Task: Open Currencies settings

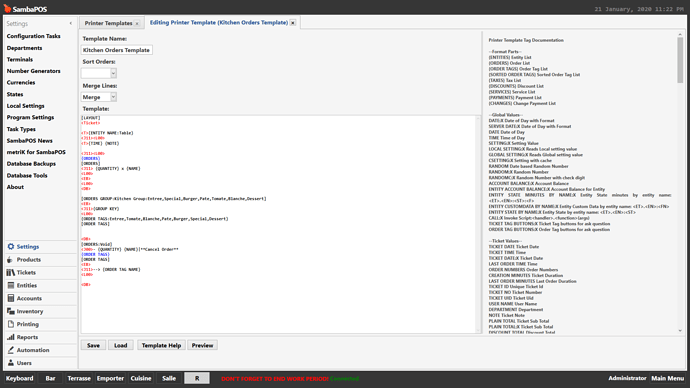Action: click(x=21, y=82)
